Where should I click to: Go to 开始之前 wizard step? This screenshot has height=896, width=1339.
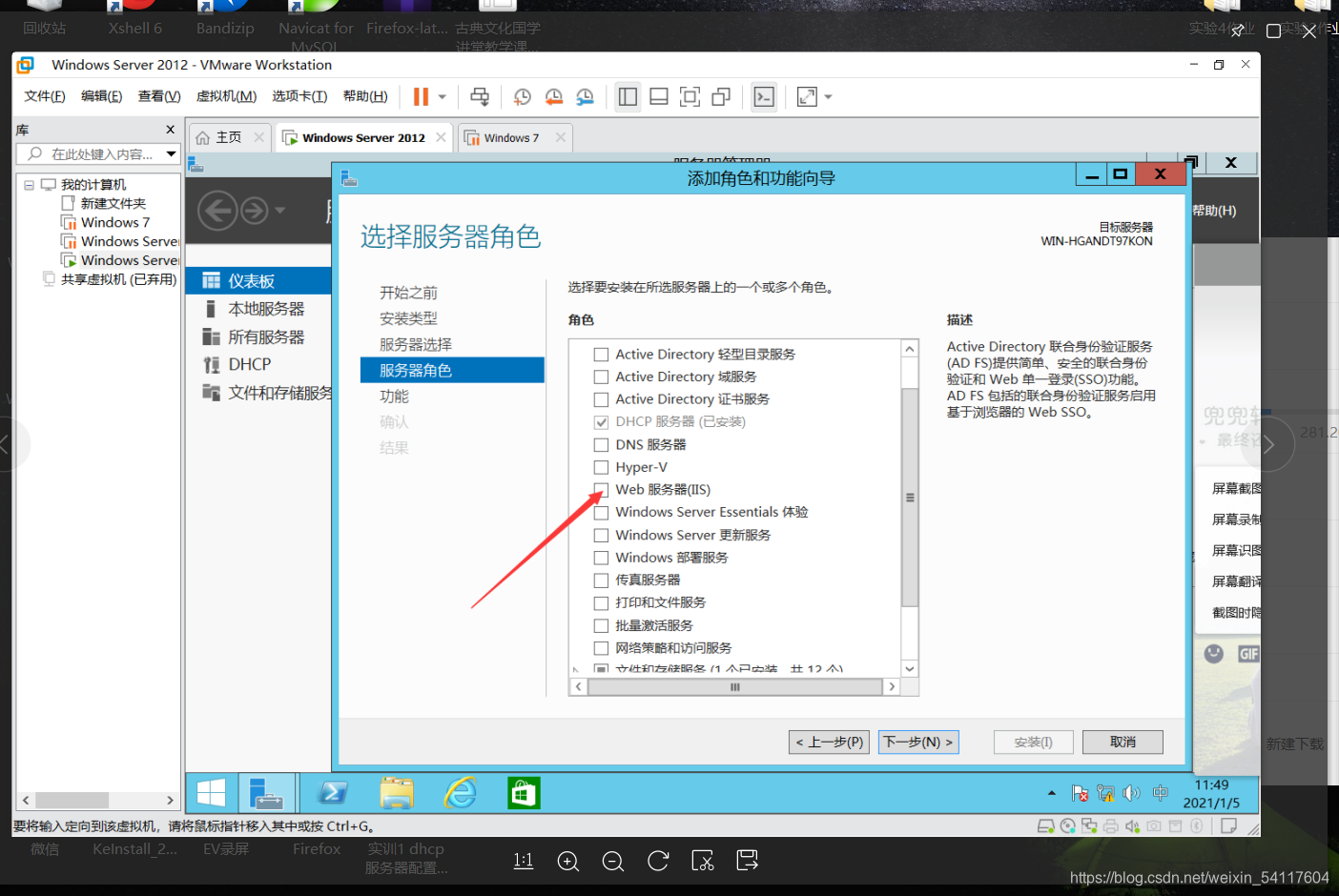click(408, 293)
